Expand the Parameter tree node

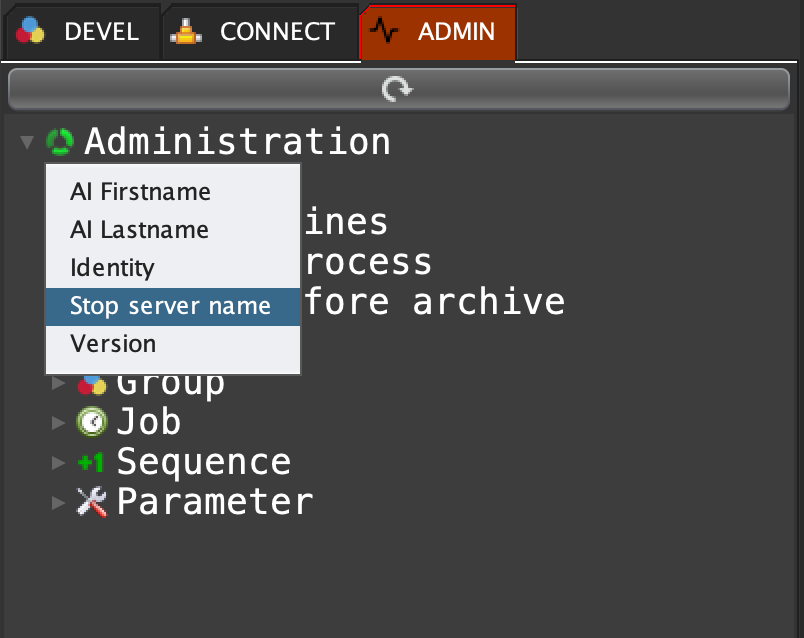[x=58, y=501]
